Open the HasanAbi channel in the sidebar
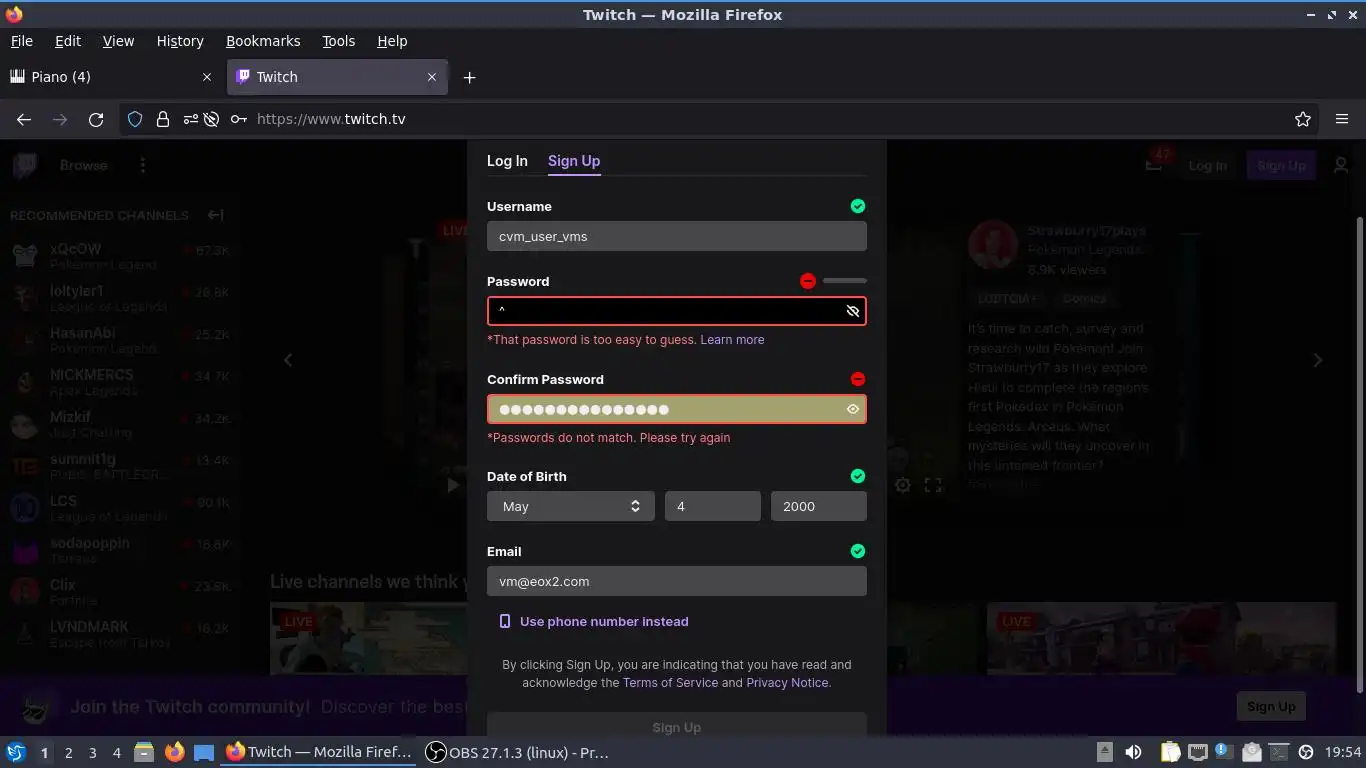This screenshot has width=1366, height=768. [x=120, y=340]
